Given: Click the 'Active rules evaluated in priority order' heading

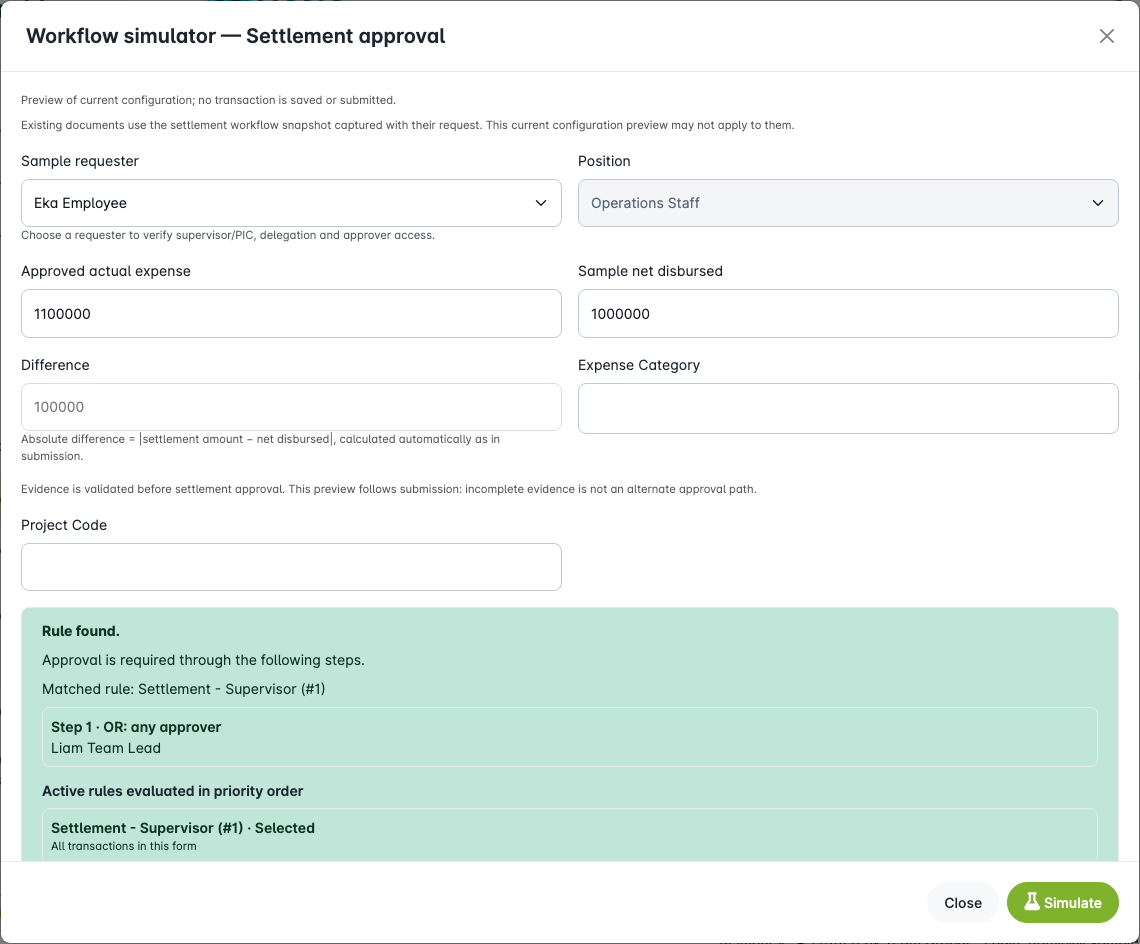Looking at the screenshot, I should point(172,791).
